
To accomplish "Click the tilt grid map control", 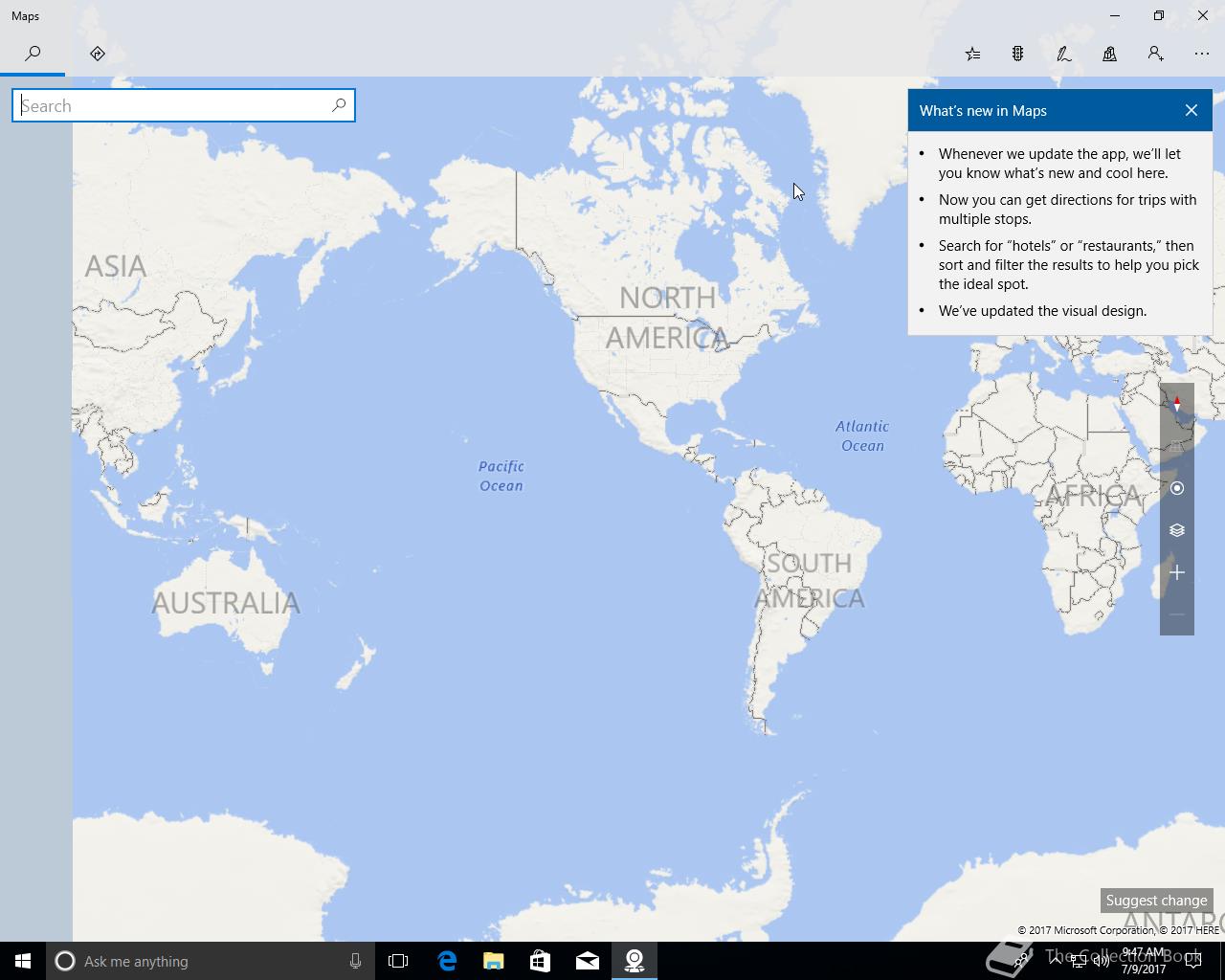I will (1177, 447).
